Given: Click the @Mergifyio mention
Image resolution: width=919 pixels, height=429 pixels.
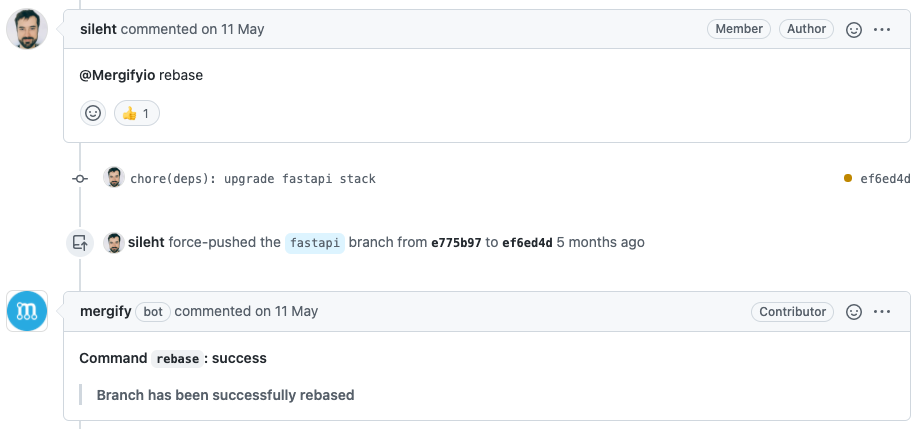Looking at the screenshot, I should [x=117, y=75].
